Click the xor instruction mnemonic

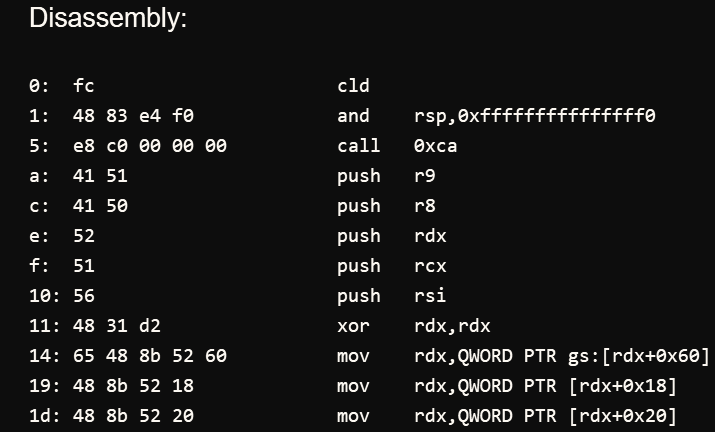click(354, 326)
